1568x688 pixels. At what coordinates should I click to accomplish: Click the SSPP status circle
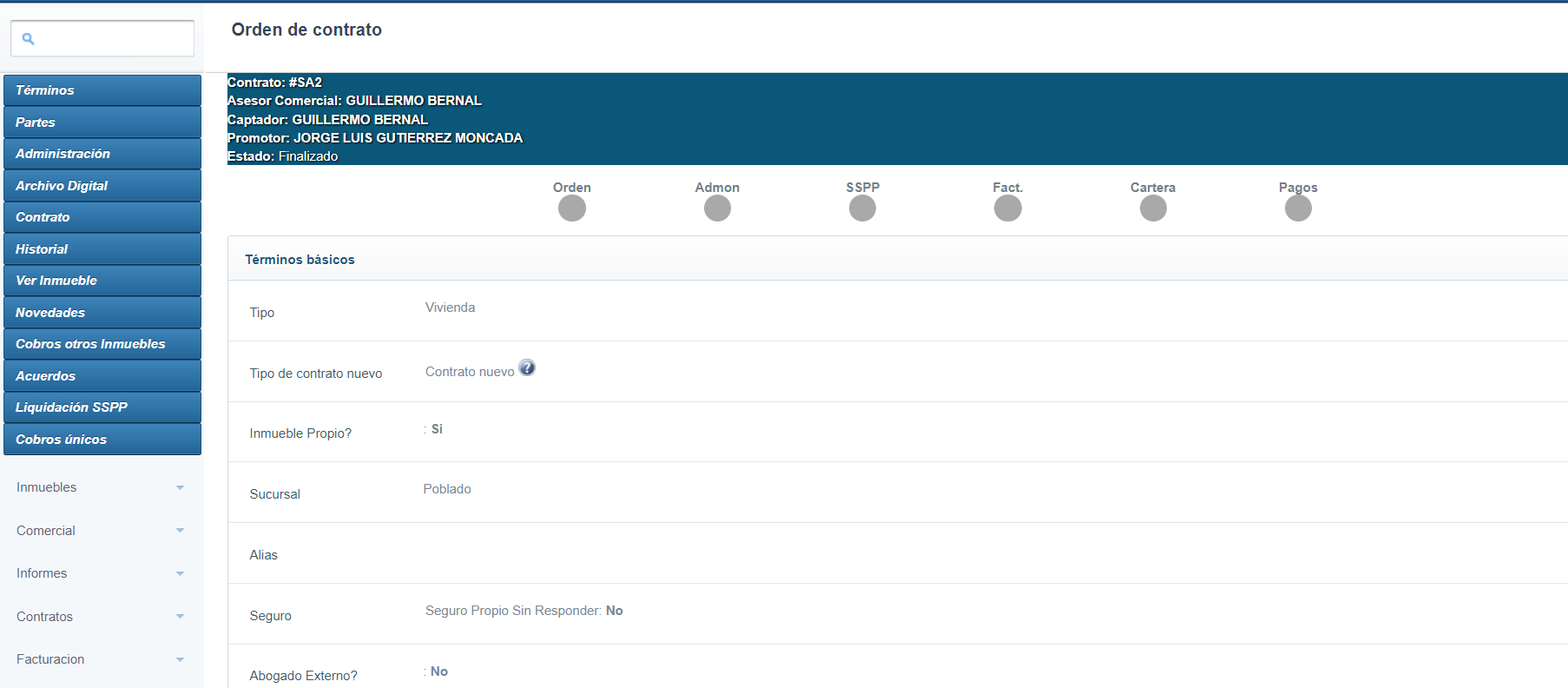[862, 208]
